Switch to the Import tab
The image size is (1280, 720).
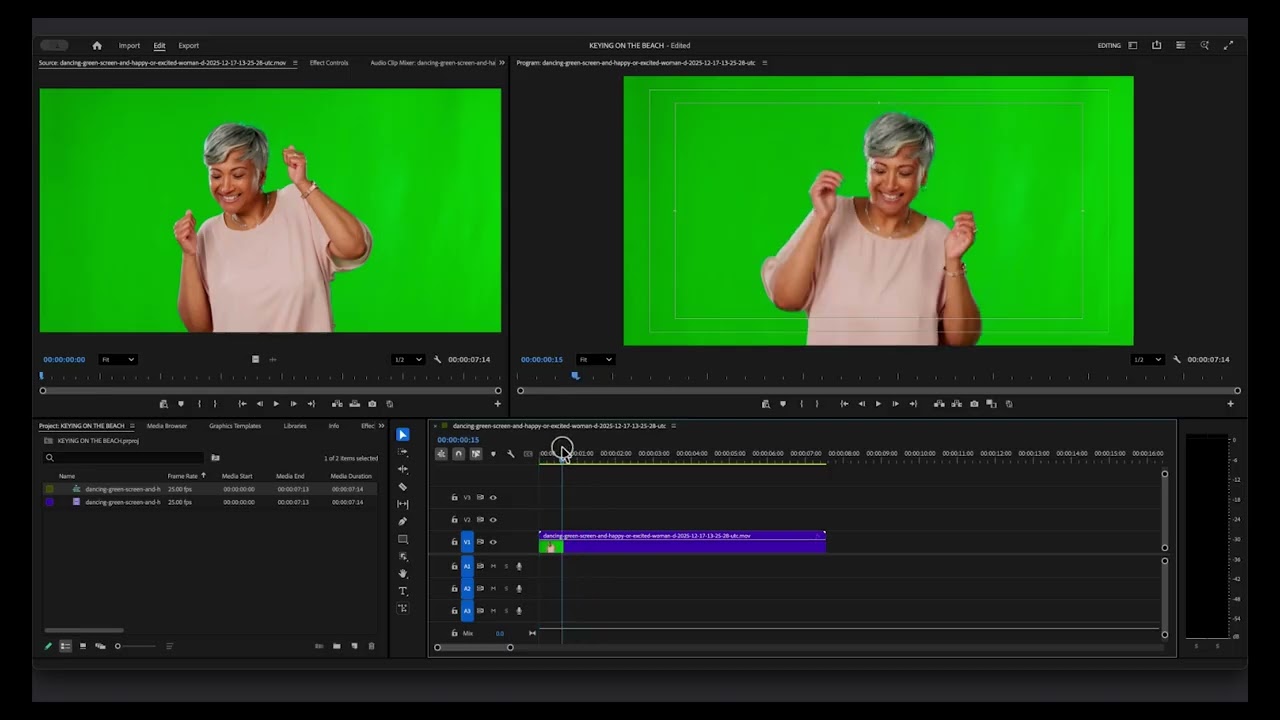tap(129, 45)
